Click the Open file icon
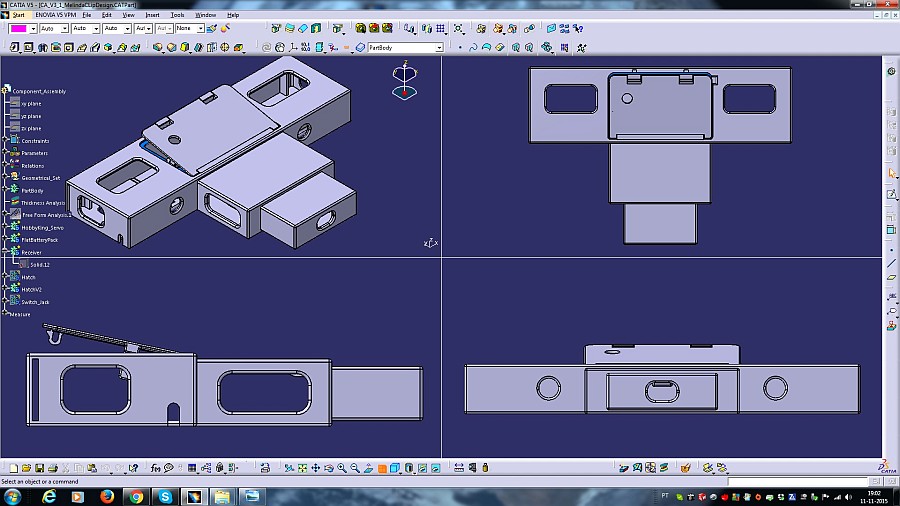This screenshot has width=900, height=506. (x=26, y=468)
